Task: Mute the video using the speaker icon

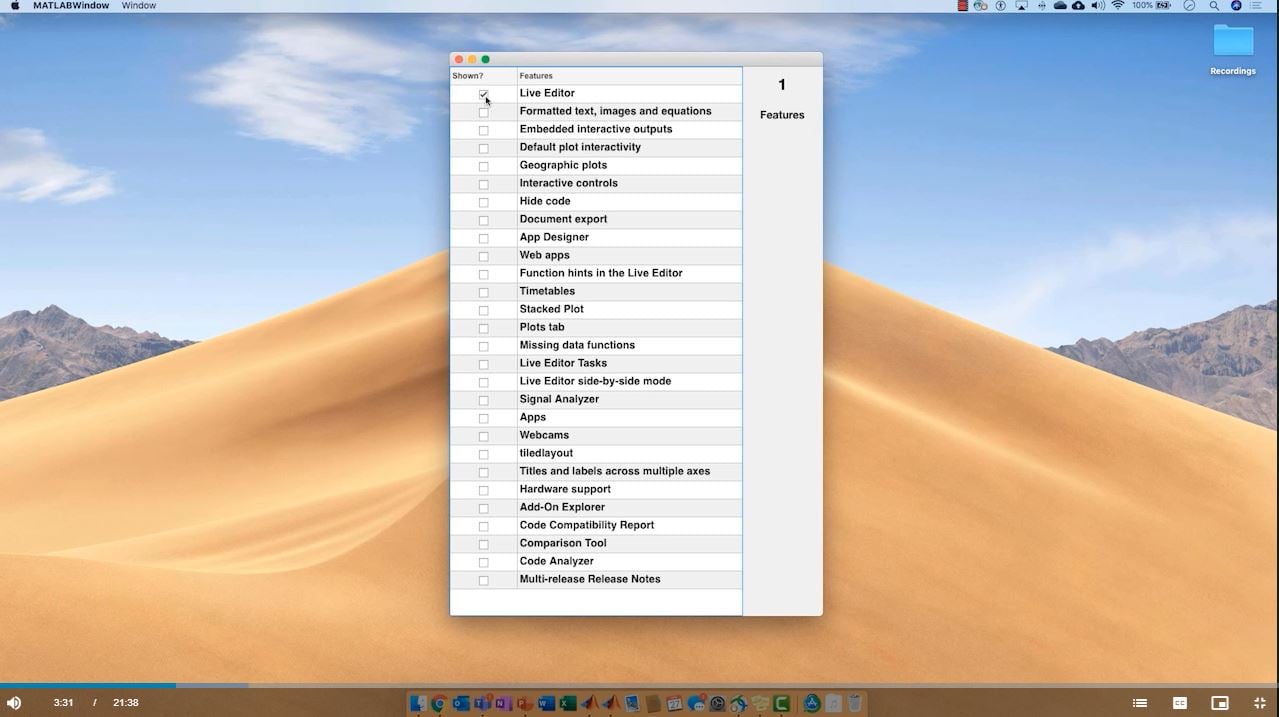Action: (x=14, y=703)
